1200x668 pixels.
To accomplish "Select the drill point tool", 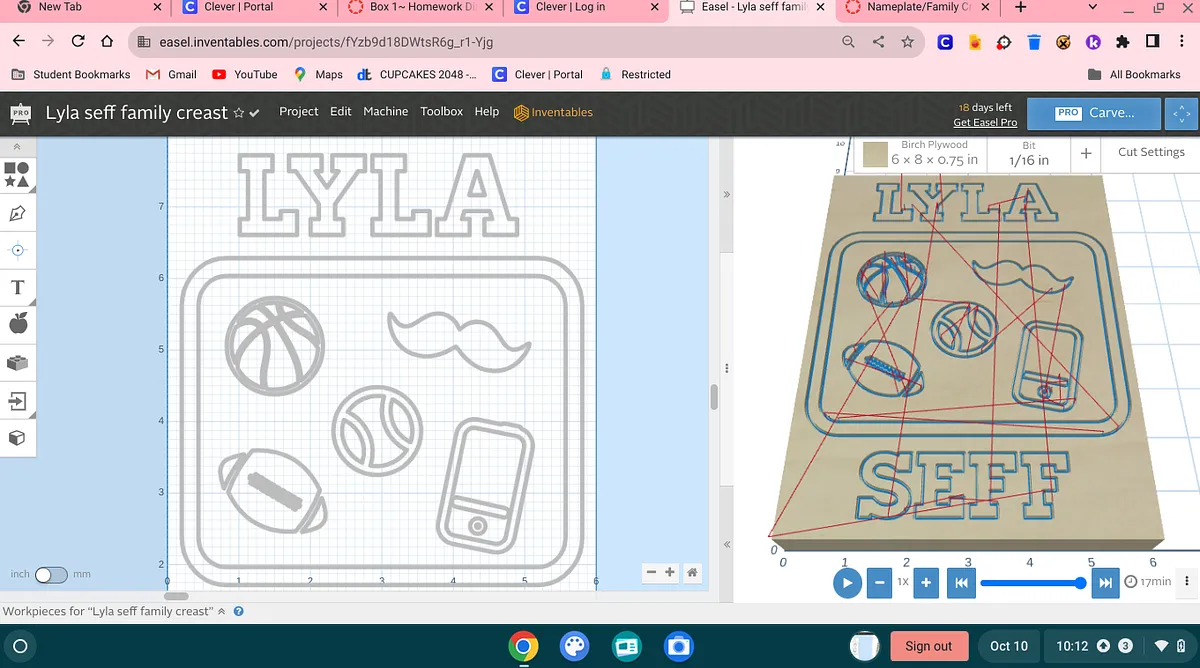I will coord(17,250).
